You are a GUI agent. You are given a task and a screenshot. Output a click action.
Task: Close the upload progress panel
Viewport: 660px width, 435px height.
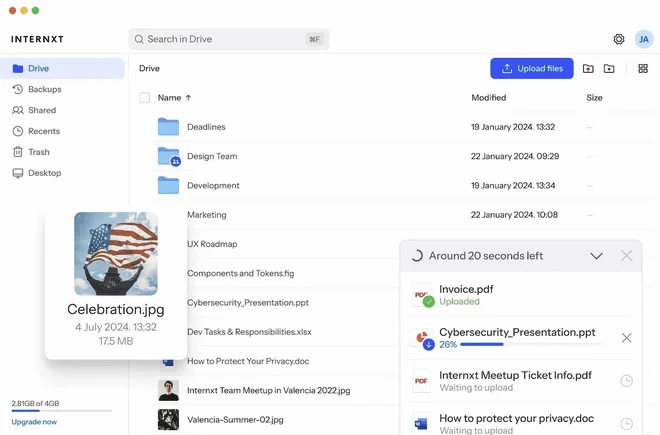pyautogui.click(x=626, y=256)
